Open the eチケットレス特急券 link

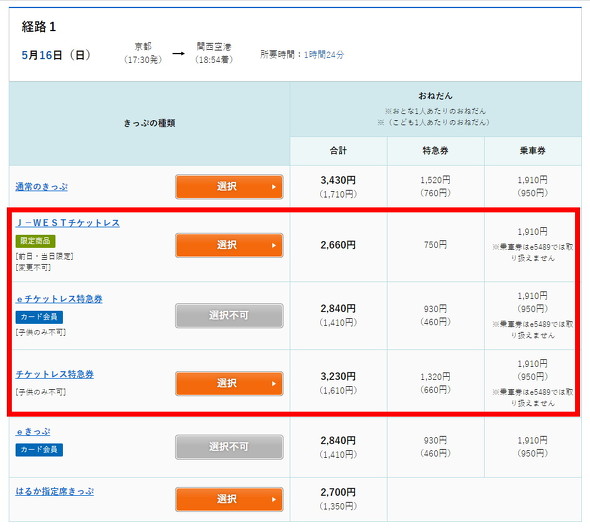(x=59, y=299)
